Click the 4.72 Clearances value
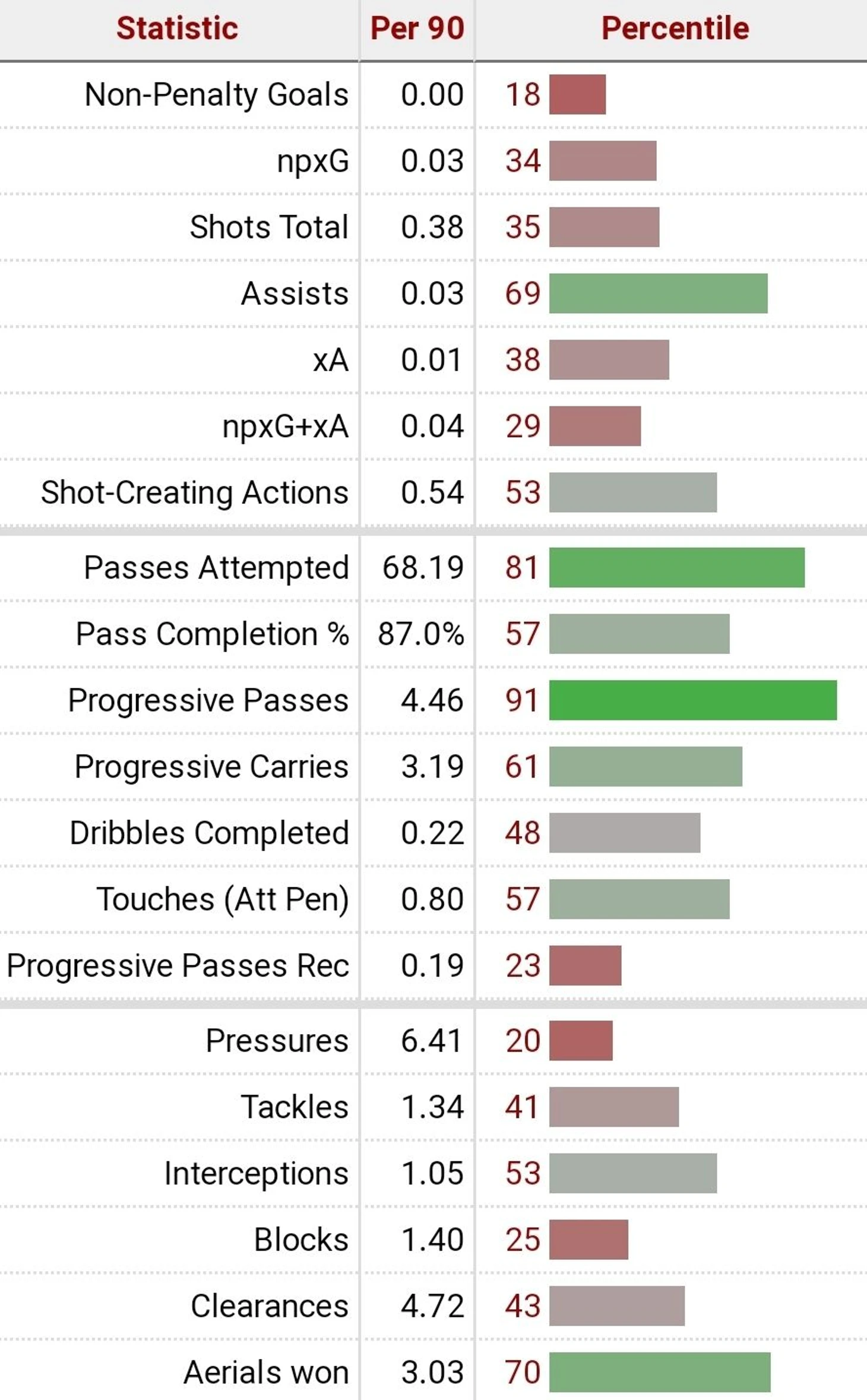Screen dimensions: 867x1400 [x=432, y=1306]
